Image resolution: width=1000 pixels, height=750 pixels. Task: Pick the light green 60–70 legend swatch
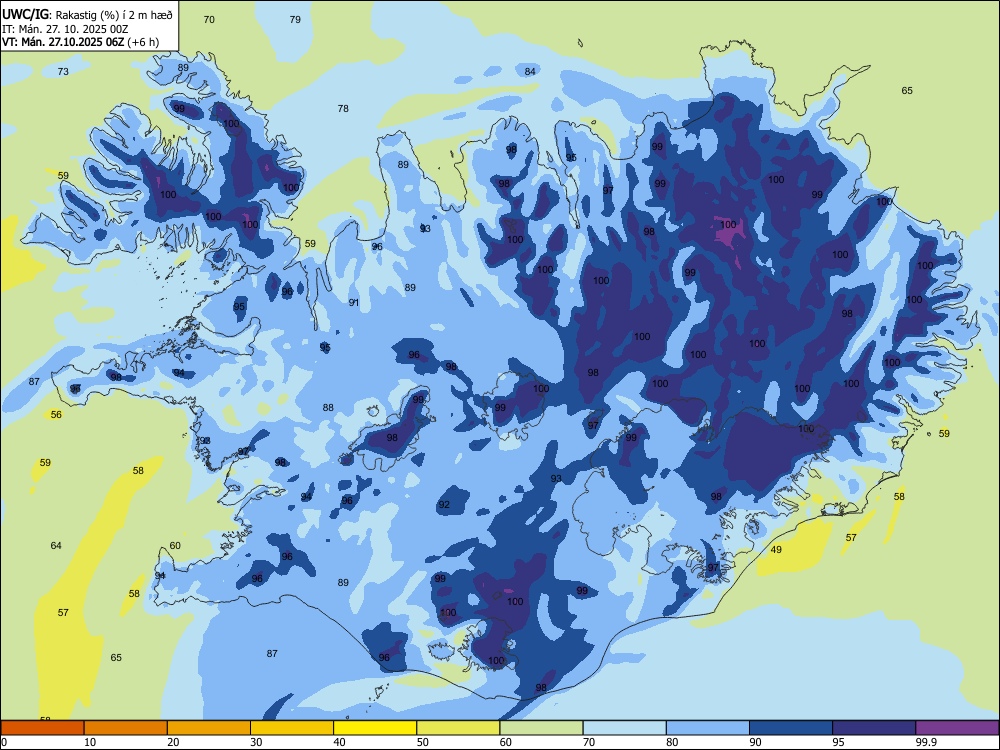(x=541, y=728)
